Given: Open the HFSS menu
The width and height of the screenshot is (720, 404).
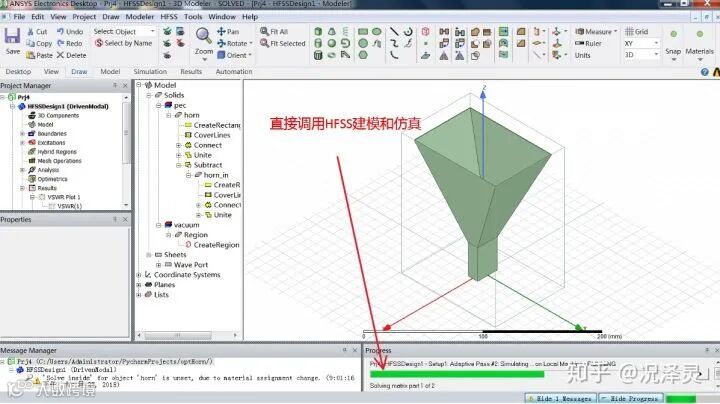Looking at the screenshot, I should click(x=169, y=17).
